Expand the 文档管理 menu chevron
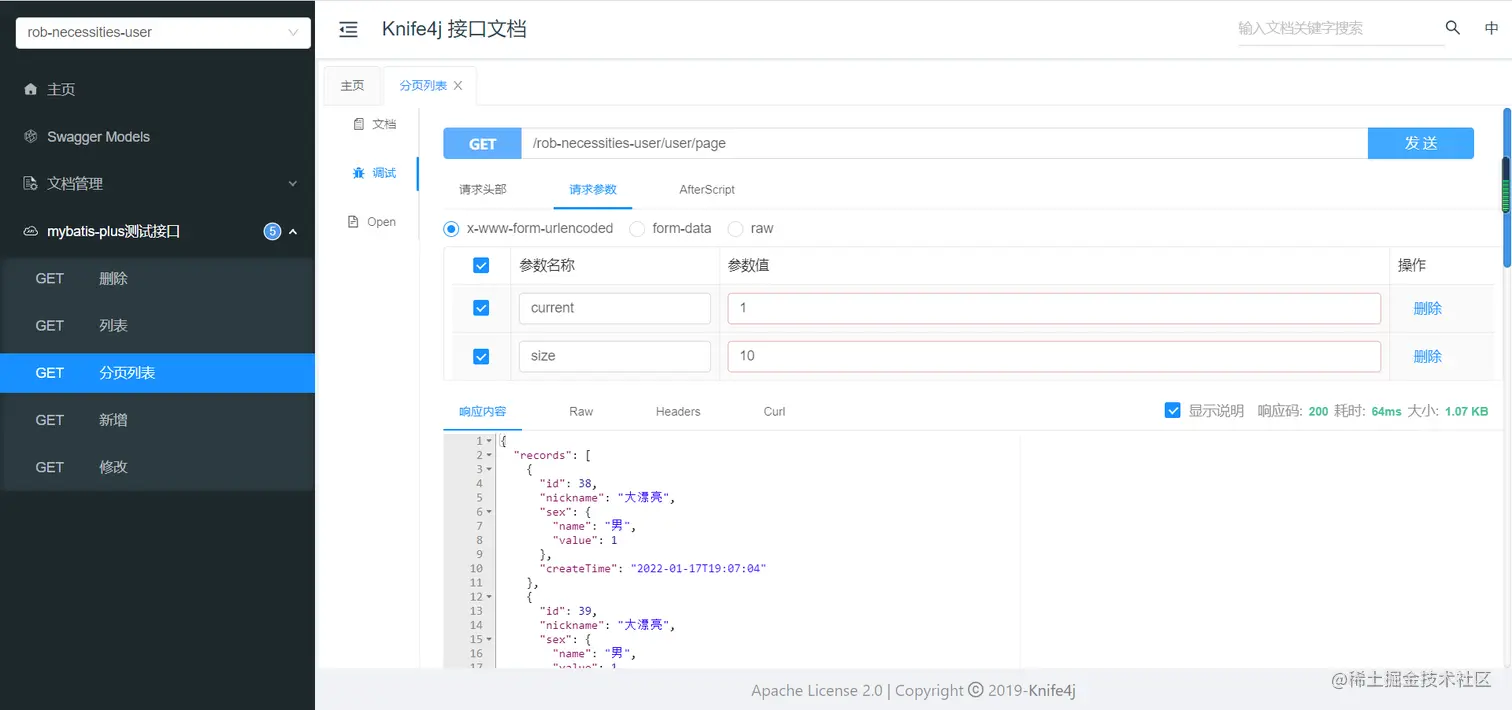 point(293,184)
